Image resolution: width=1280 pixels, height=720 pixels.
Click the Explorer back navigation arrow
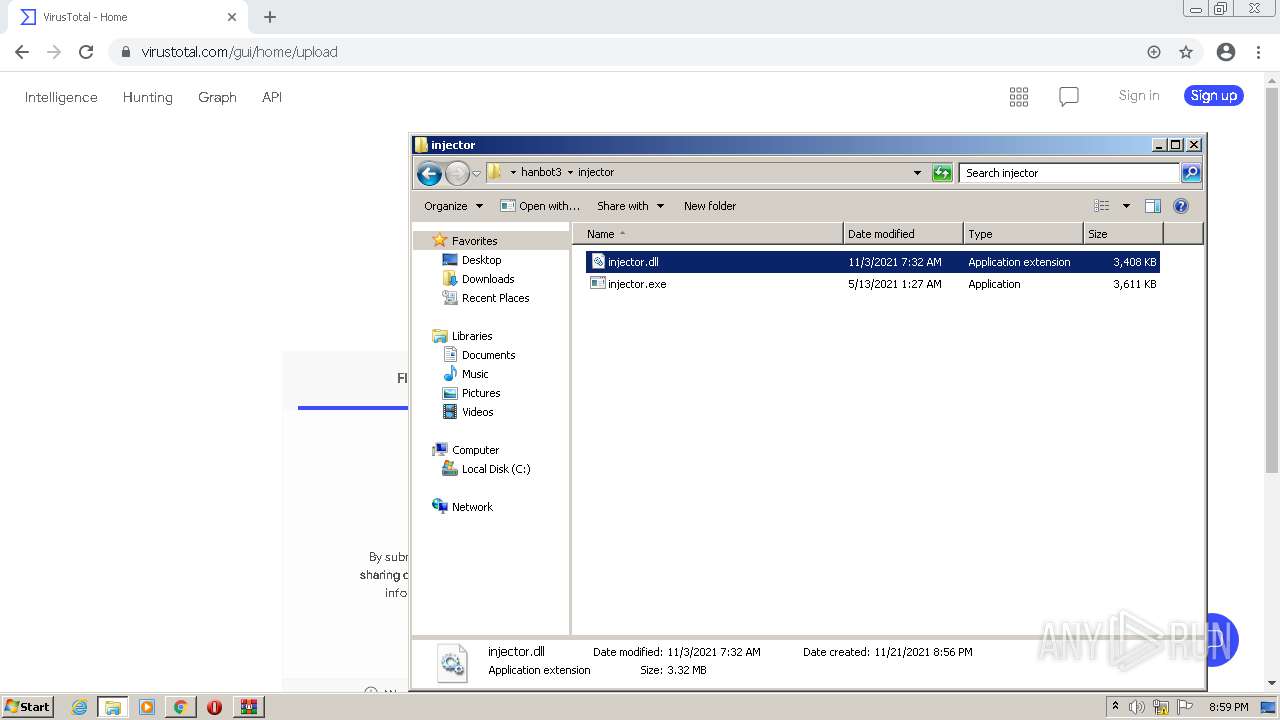pyautogui.click(x=429, y=173)
